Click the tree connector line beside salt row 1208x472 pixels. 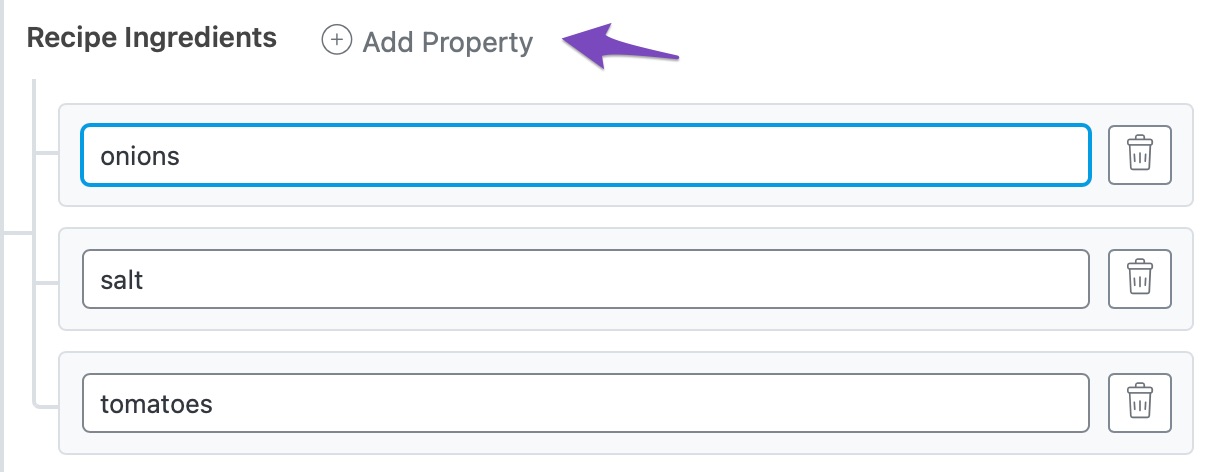[47, 278]
